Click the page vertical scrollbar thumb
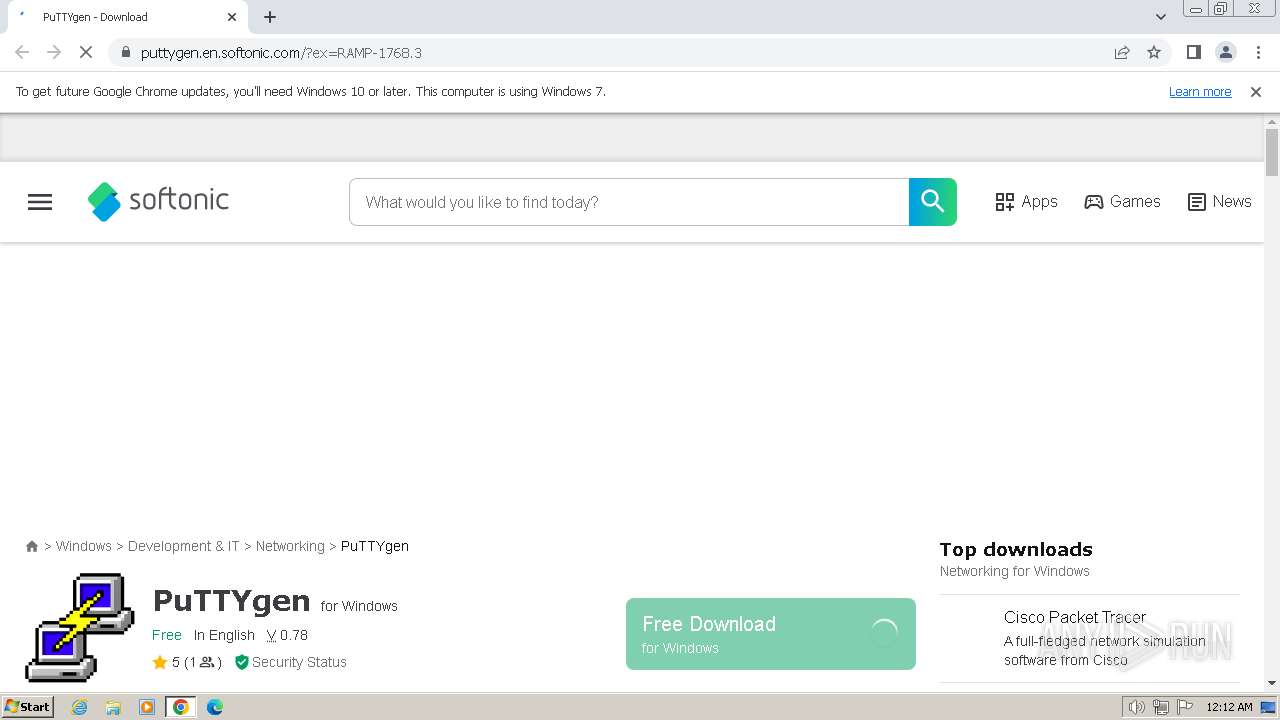The width and height of the screenshot is (1280, 720). pyautogui.click(x=1272, y=152)
